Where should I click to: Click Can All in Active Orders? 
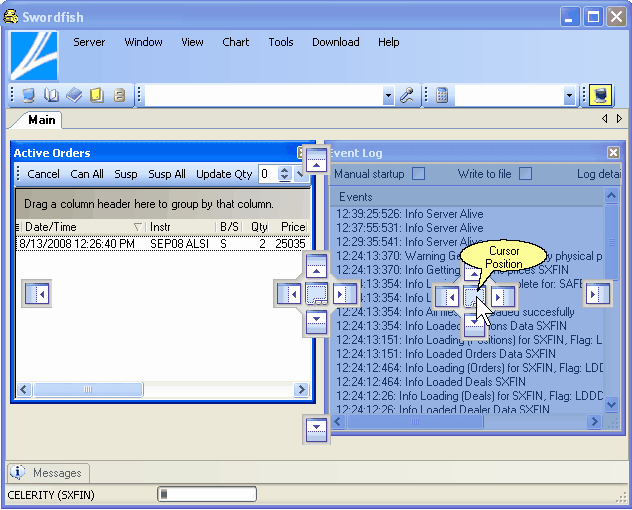[87, 174]
